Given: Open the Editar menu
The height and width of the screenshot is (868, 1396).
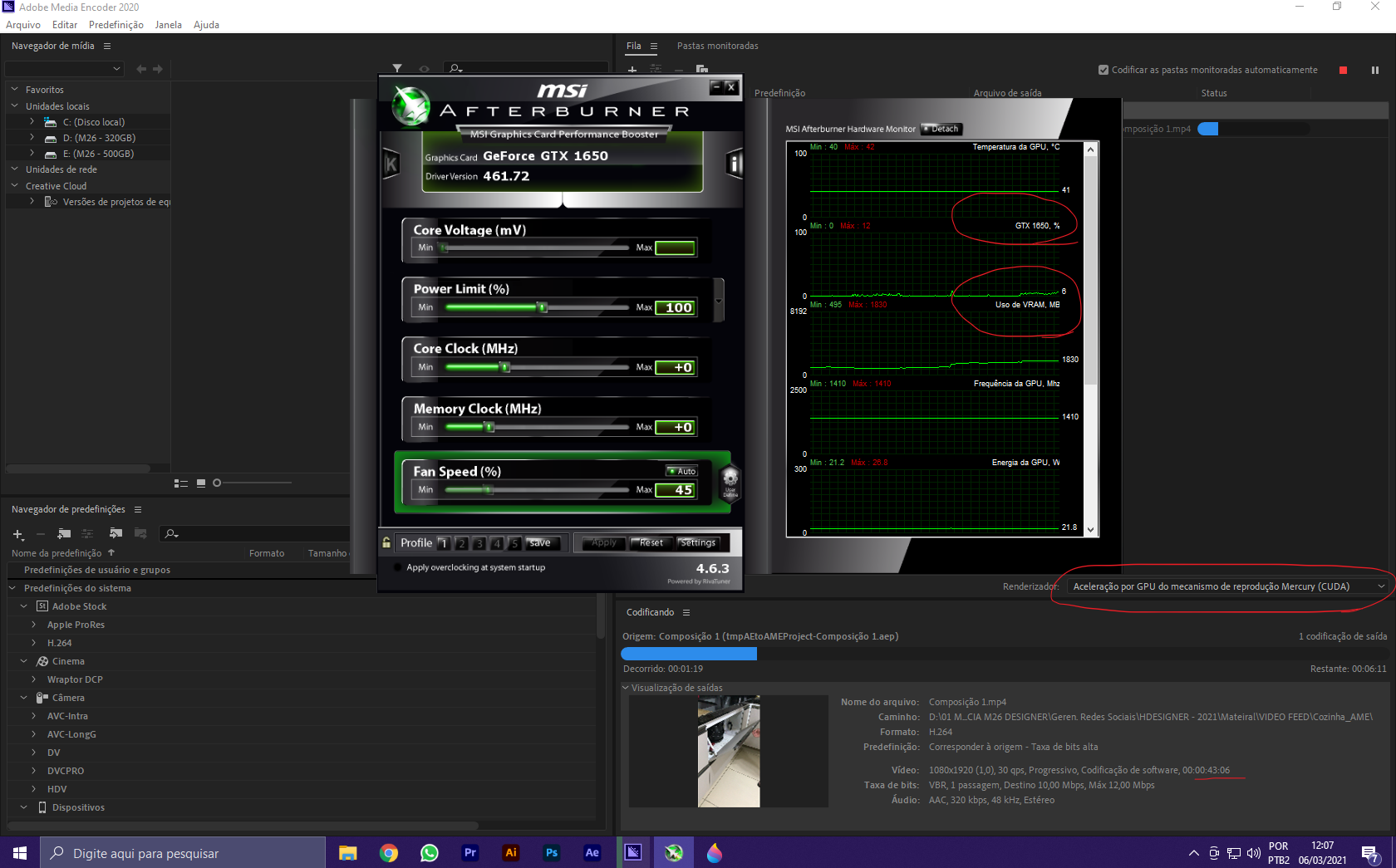Looking at the screenshot, I should pyautogui.click(x=65, y=25).
